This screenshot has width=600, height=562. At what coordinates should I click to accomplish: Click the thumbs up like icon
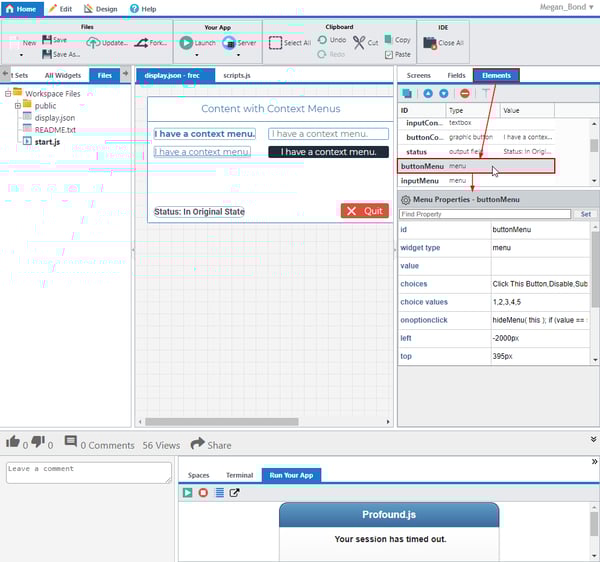[x=13, y=442]
